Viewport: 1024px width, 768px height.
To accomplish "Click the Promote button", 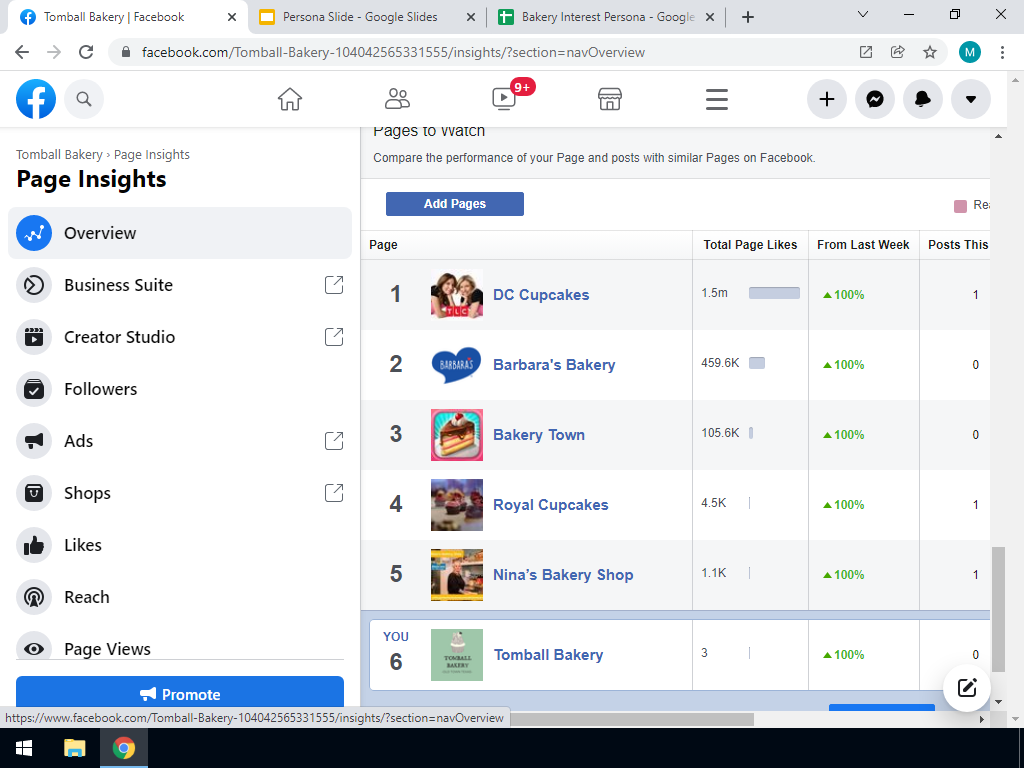I will (x=180, y=694).
